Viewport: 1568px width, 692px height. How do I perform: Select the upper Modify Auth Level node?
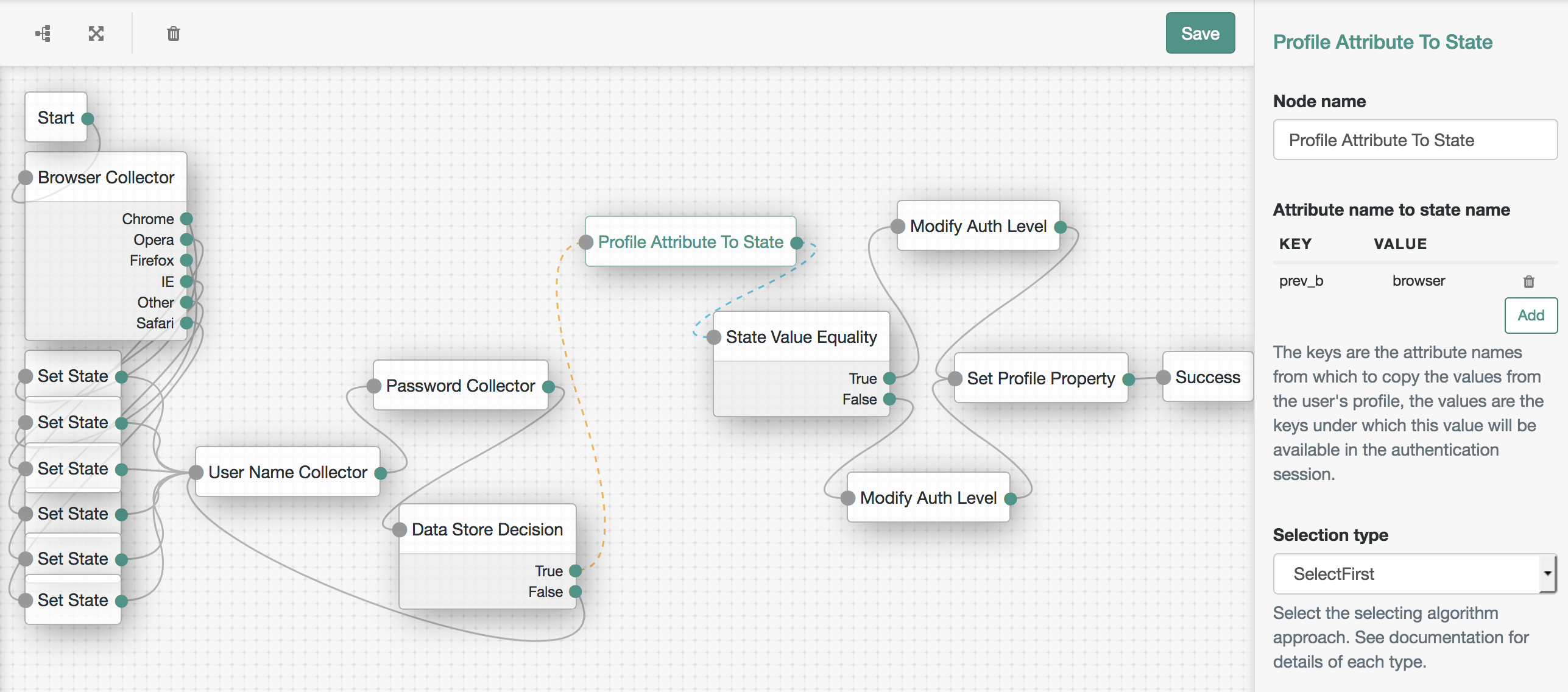[x=978, y=226]
